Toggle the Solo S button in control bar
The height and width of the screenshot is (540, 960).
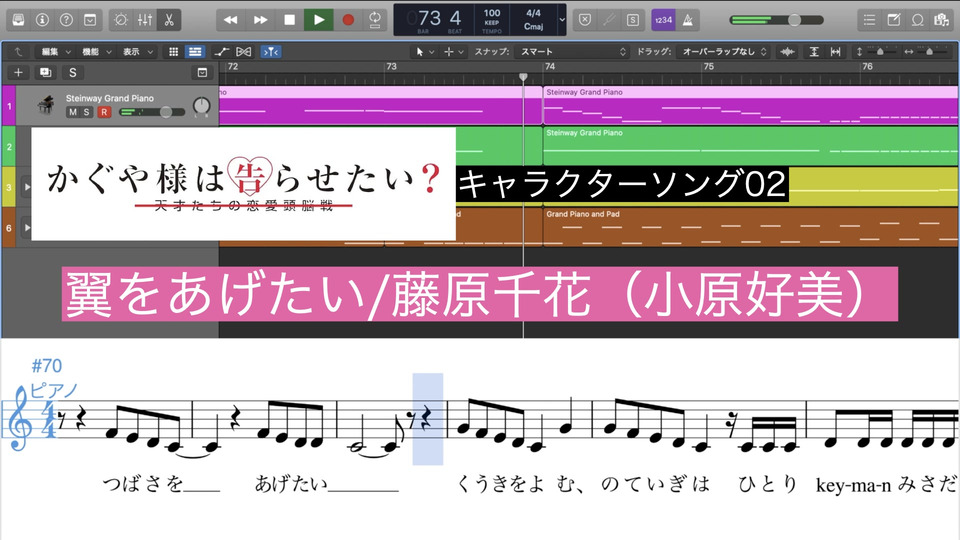click(x=632, y=20)
